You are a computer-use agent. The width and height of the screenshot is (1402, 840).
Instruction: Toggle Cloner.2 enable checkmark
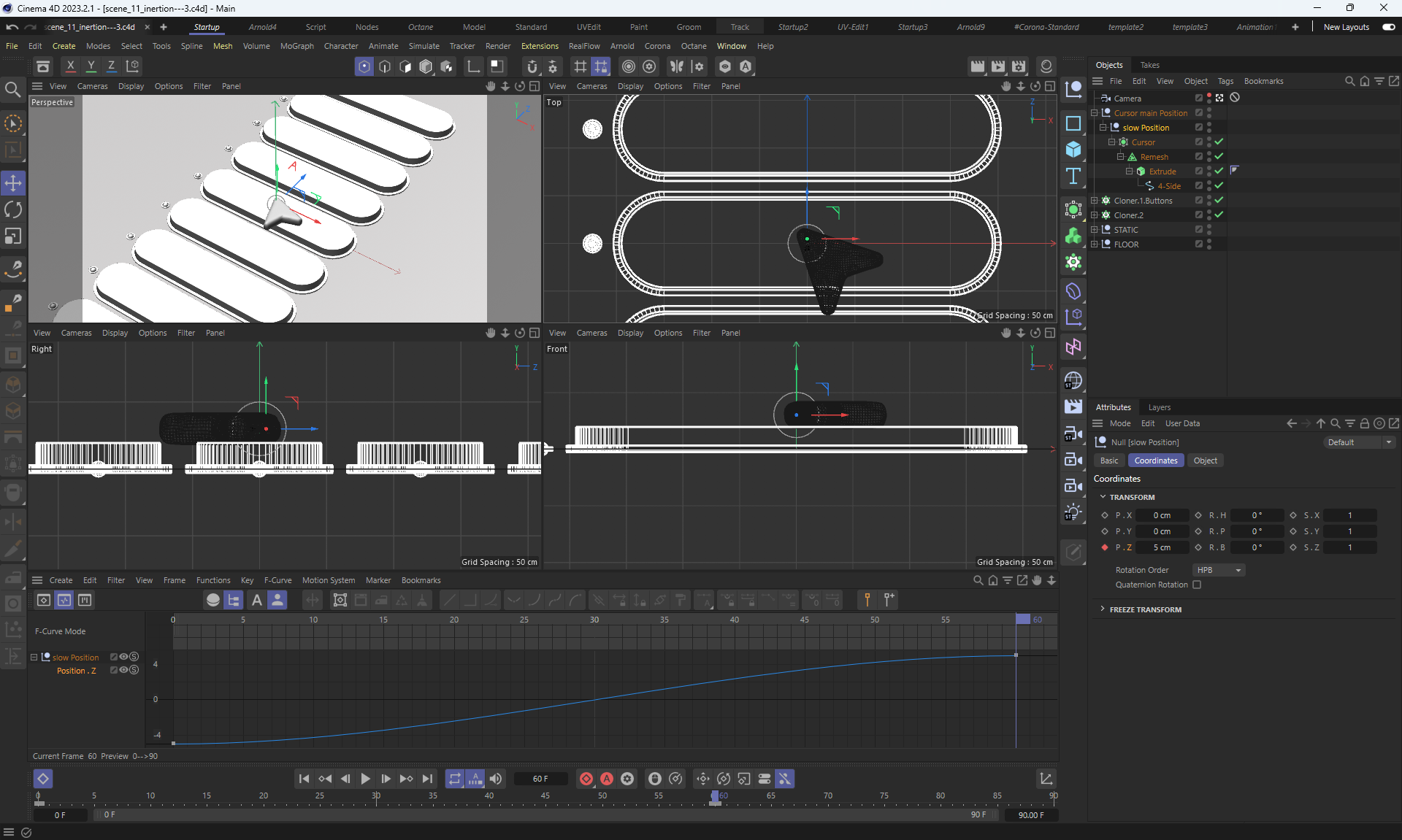pyautogui.click(x=1219, y=215)
